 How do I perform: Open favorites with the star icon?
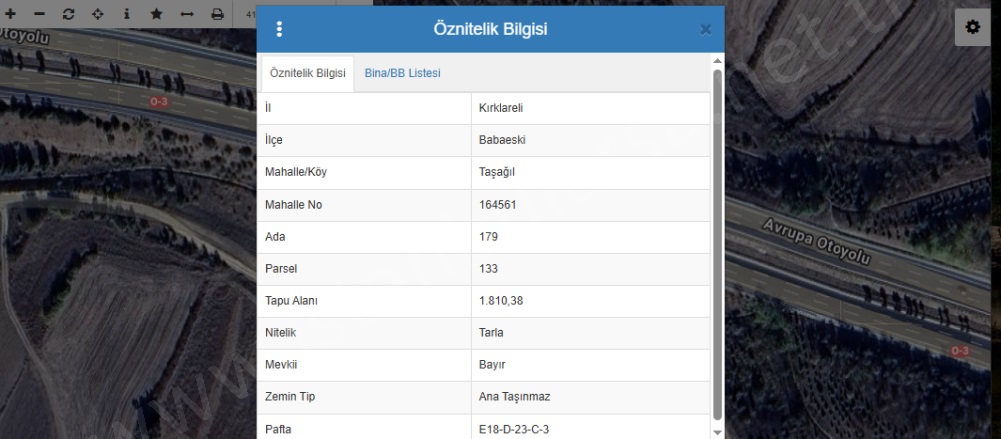[156, 14]
